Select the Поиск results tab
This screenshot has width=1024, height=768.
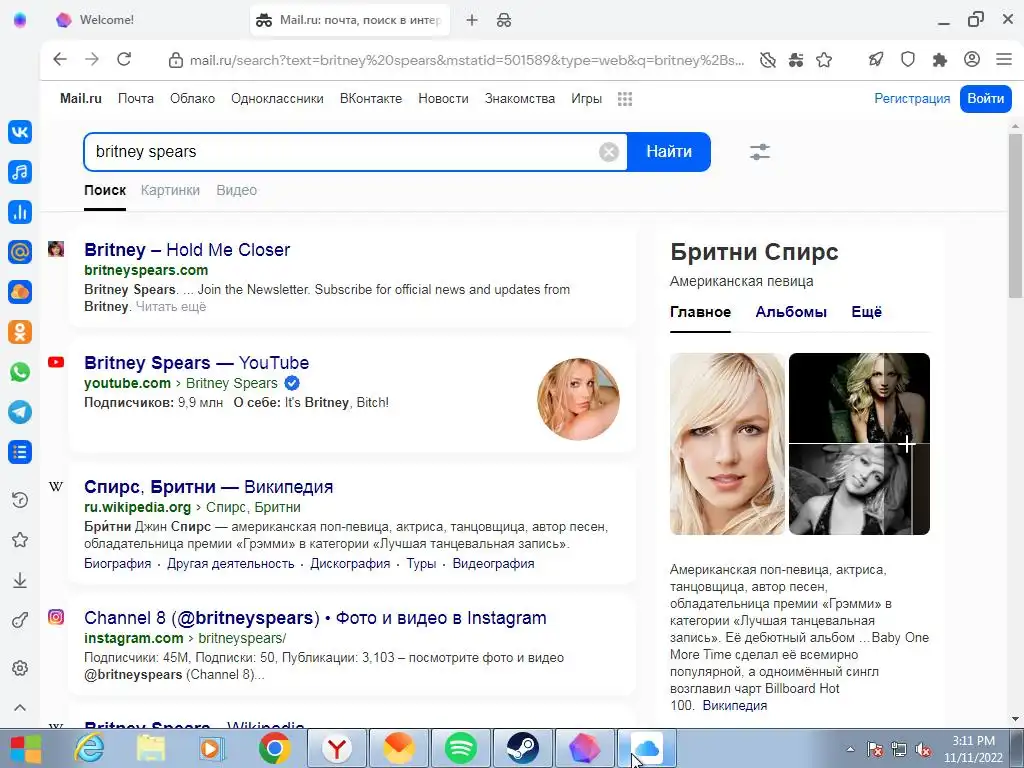[x=104, y=190]
